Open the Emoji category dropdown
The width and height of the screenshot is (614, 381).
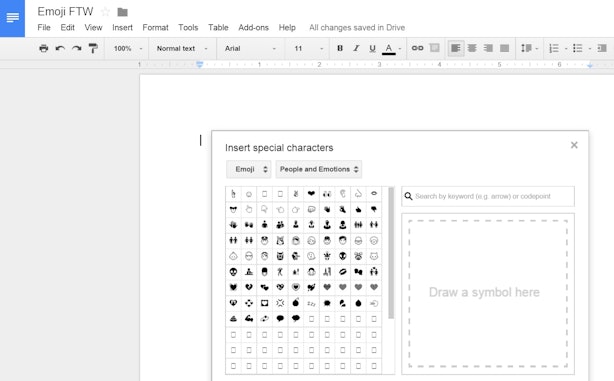249,169
